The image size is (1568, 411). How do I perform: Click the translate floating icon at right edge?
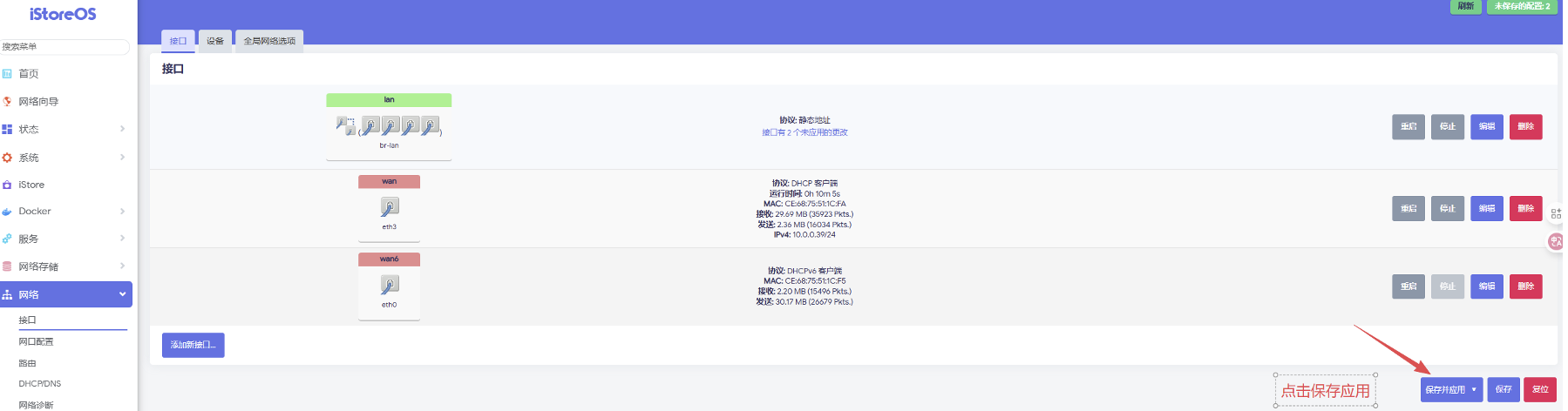[x=1556, y=241]
